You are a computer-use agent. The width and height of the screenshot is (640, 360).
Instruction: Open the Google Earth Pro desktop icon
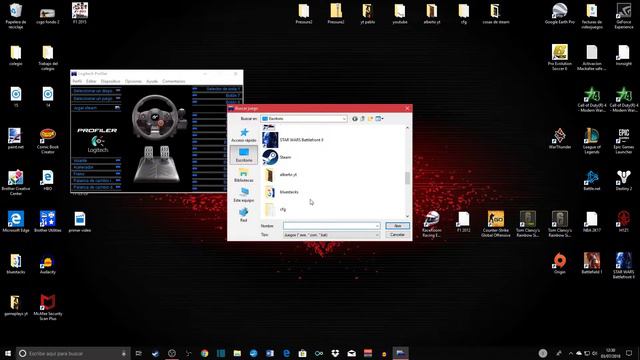click(x=560, y=13)
